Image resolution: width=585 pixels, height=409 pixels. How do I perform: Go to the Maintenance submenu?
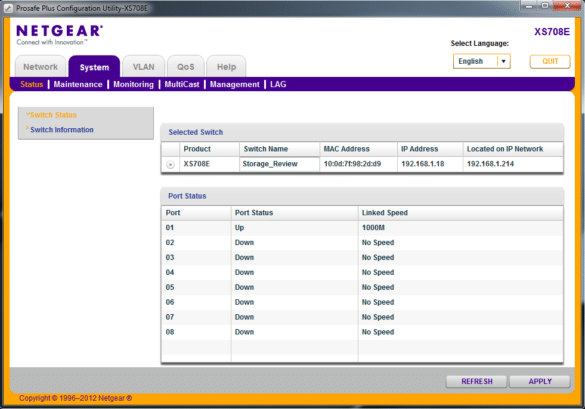[x=78, y=84]
